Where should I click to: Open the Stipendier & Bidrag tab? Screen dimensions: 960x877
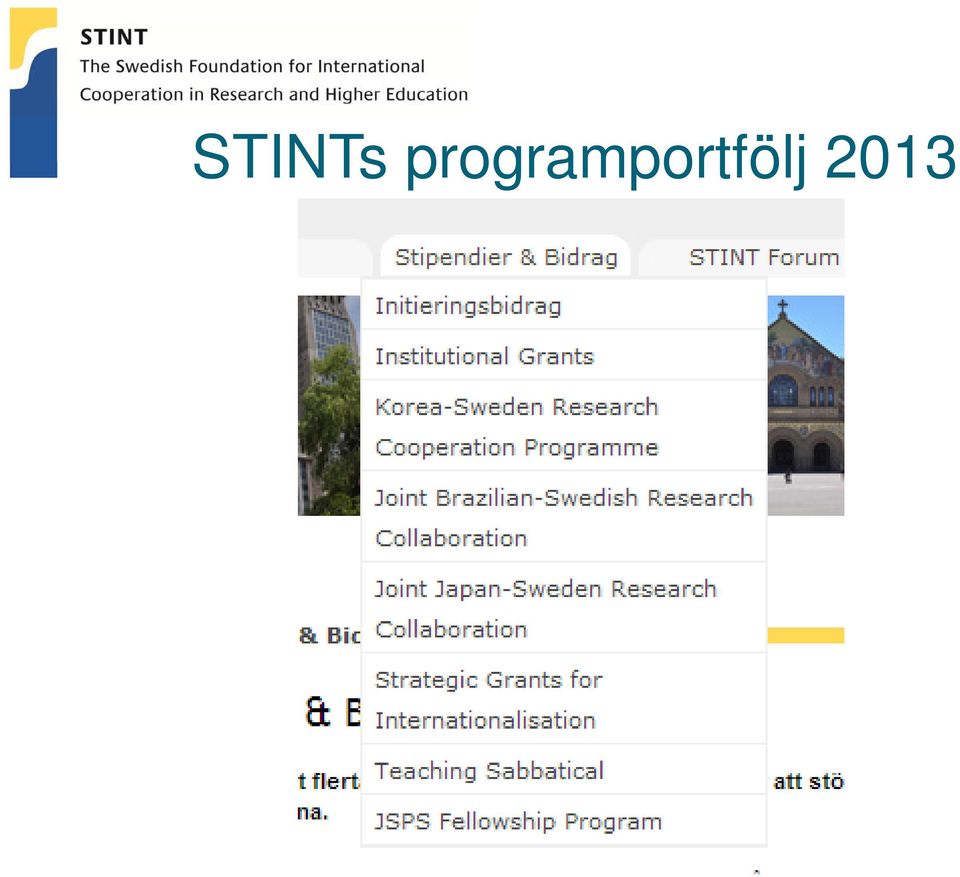506,257
